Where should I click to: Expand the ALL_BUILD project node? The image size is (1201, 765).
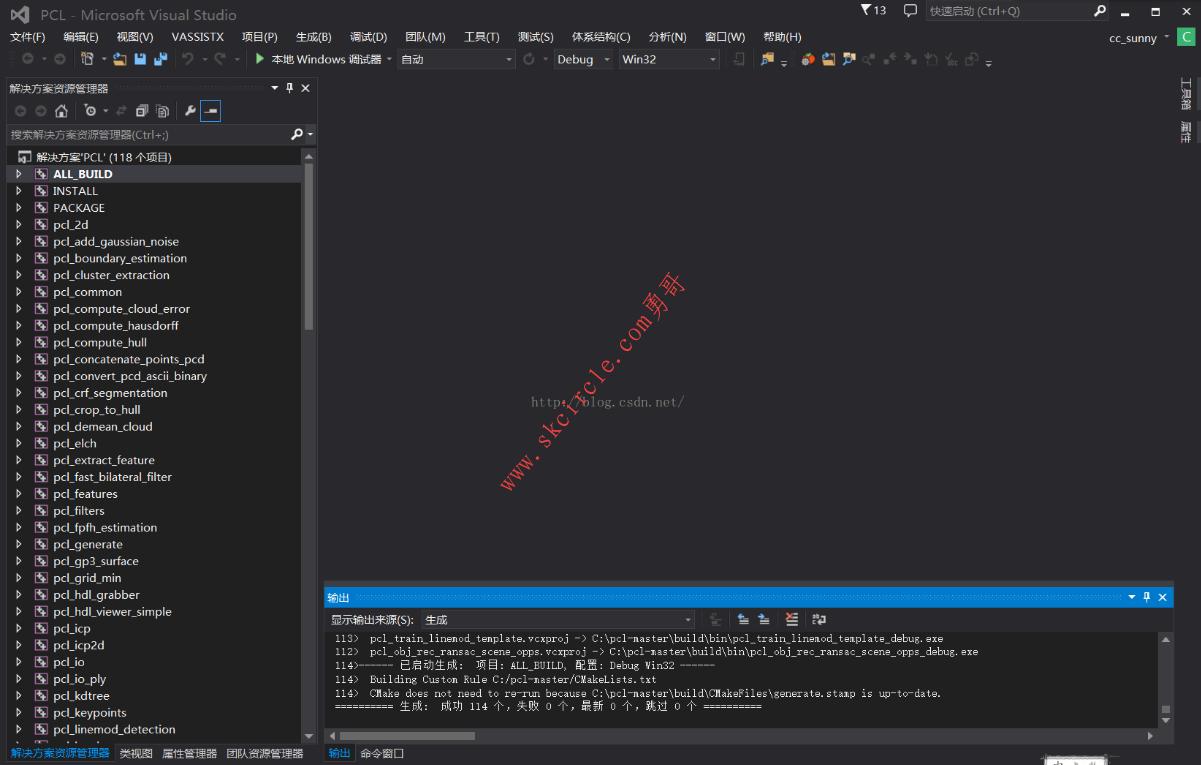pos(18,174)
